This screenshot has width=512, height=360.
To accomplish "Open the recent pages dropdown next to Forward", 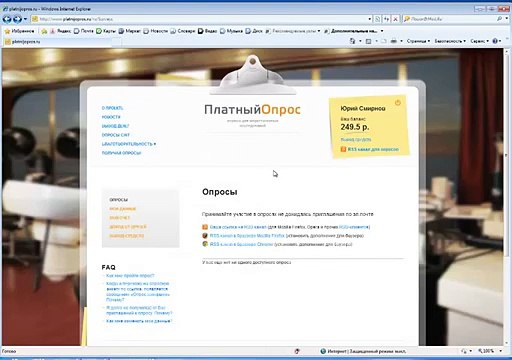I will [x=25, y=19].
